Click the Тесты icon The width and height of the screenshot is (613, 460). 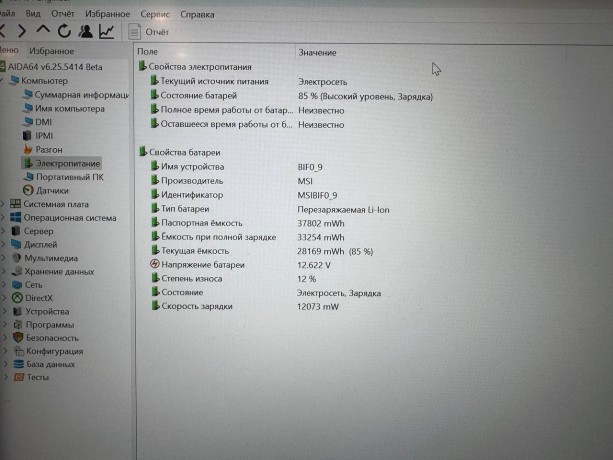tap(19, 377)
